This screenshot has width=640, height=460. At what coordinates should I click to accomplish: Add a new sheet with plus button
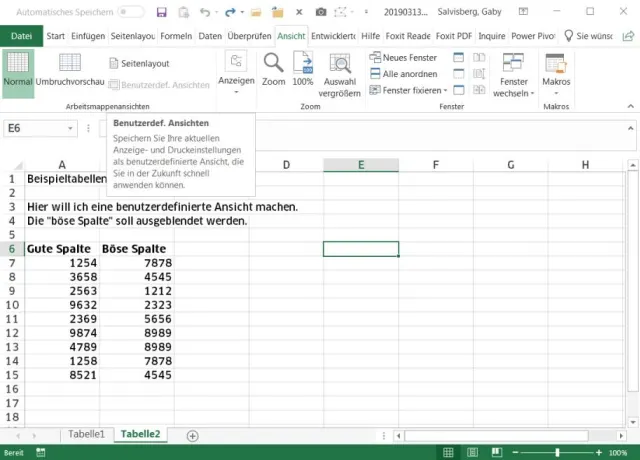coord(193,435)
